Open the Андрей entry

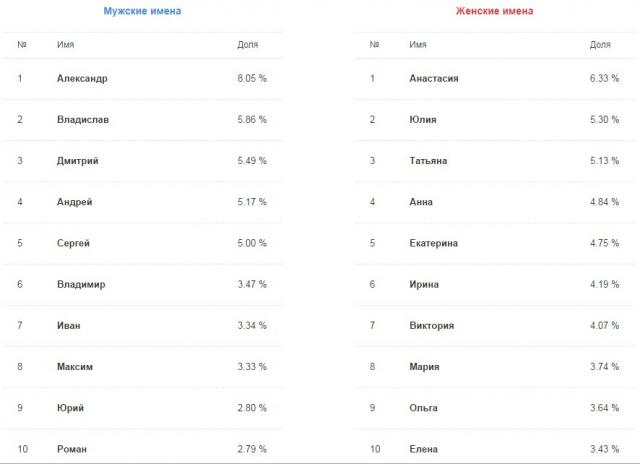point(75,202)
